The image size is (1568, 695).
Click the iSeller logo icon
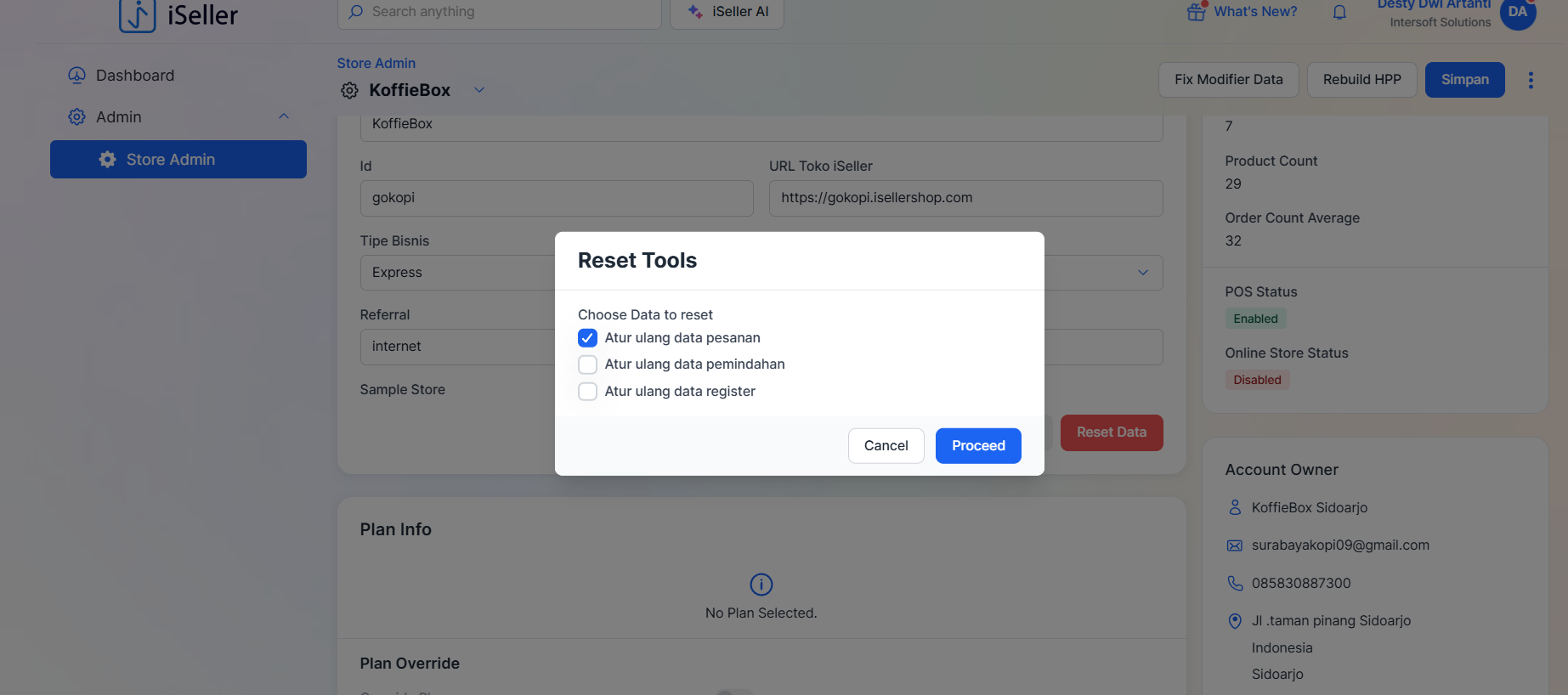tap(137, 14)
